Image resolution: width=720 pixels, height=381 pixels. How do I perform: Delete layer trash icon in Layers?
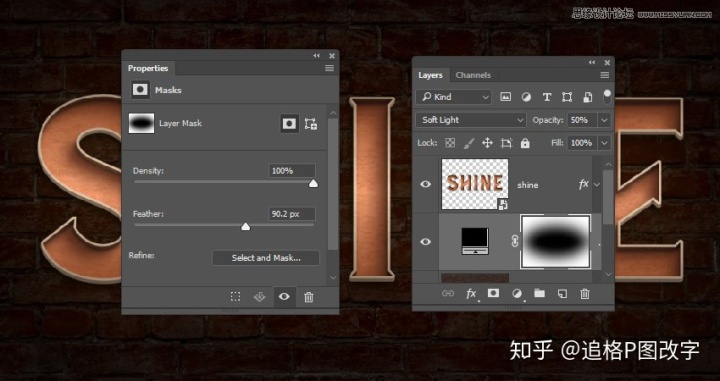[585, 294]
